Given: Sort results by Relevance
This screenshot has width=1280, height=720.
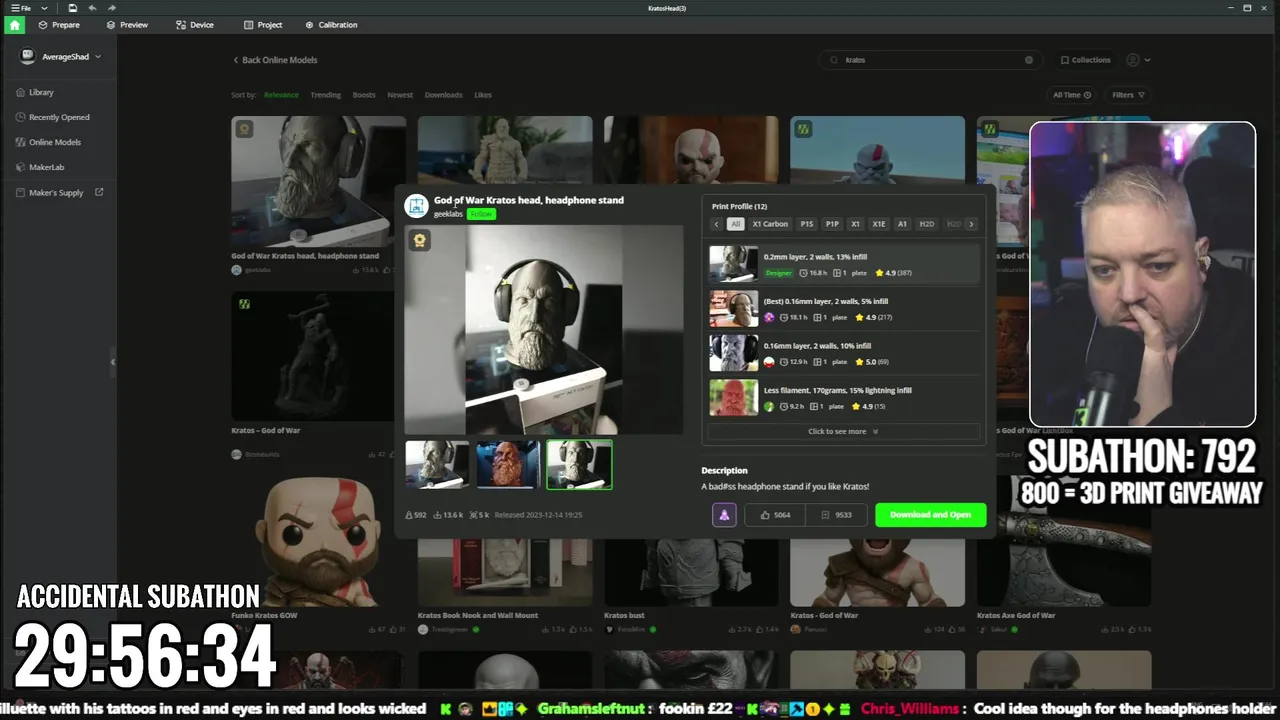Looking at the screenshot, I should [x=281, y=95].
